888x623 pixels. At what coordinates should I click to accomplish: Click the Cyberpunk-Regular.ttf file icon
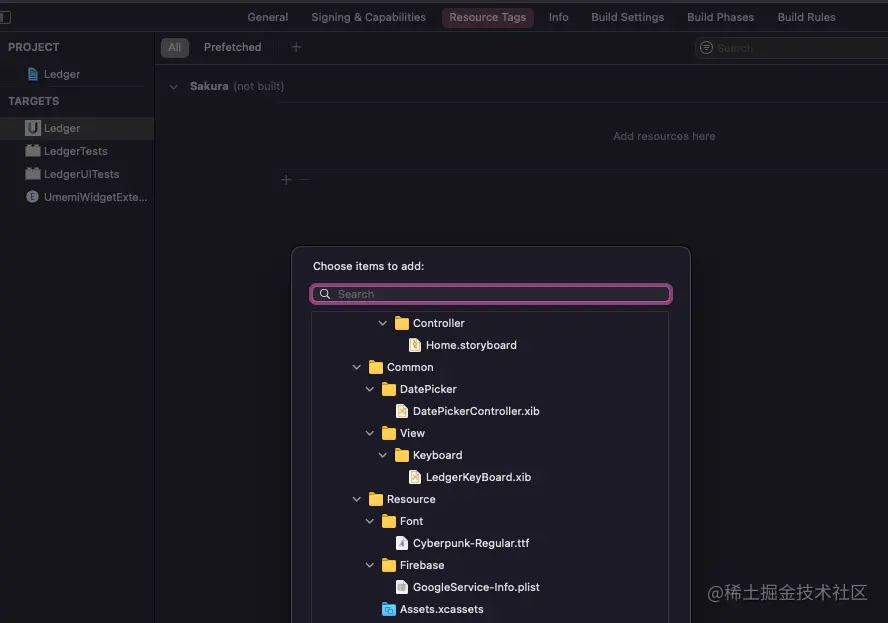(402, 543)
